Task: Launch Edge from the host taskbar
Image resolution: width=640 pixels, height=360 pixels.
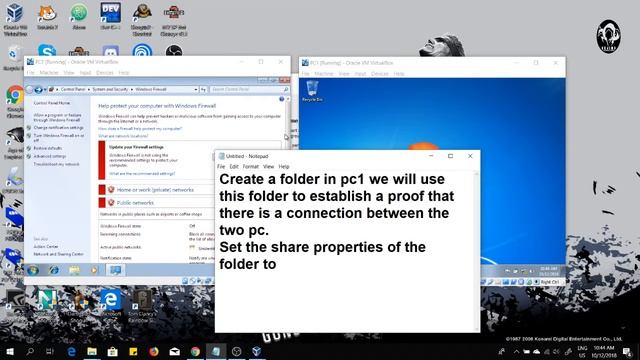Action: [71, 351]
